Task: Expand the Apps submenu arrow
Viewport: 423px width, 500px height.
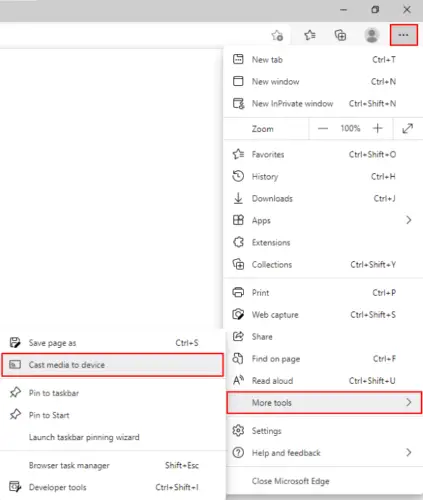Action: click(x=409, y=220)
